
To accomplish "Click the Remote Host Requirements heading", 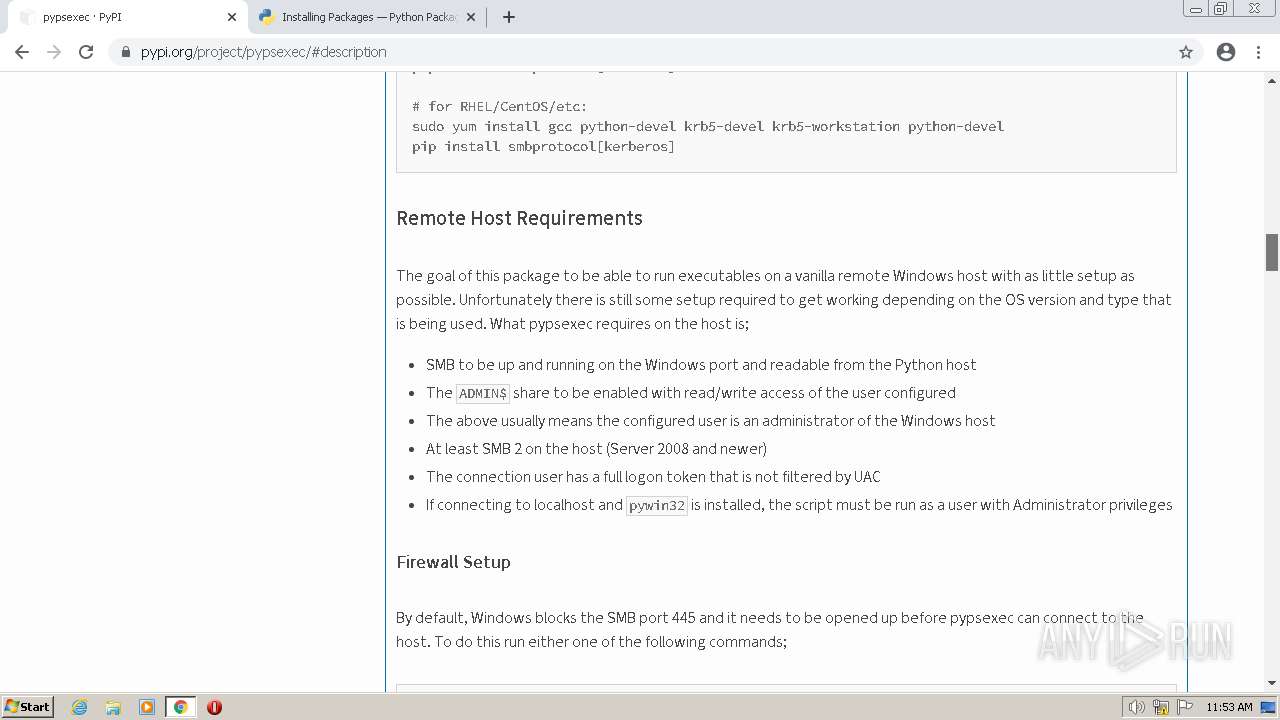I will (519, 218).
